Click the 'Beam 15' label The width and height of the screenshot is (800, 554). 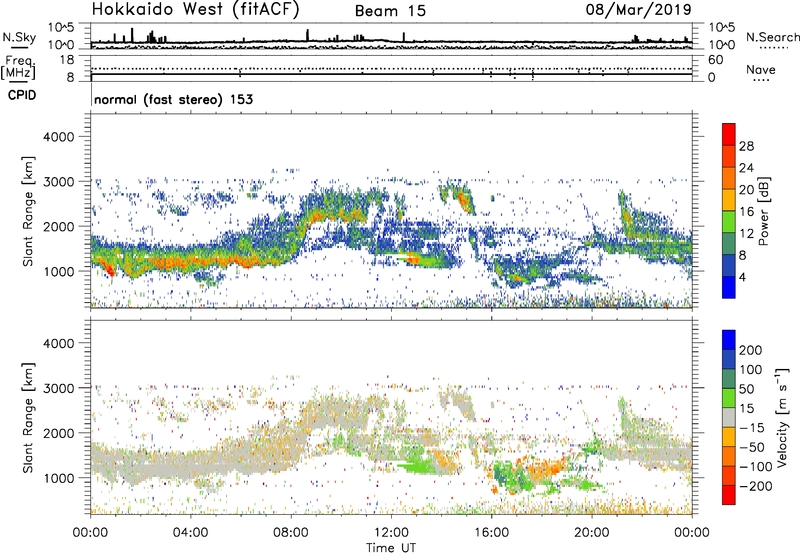pyautogui.click(x=390, y=11)
